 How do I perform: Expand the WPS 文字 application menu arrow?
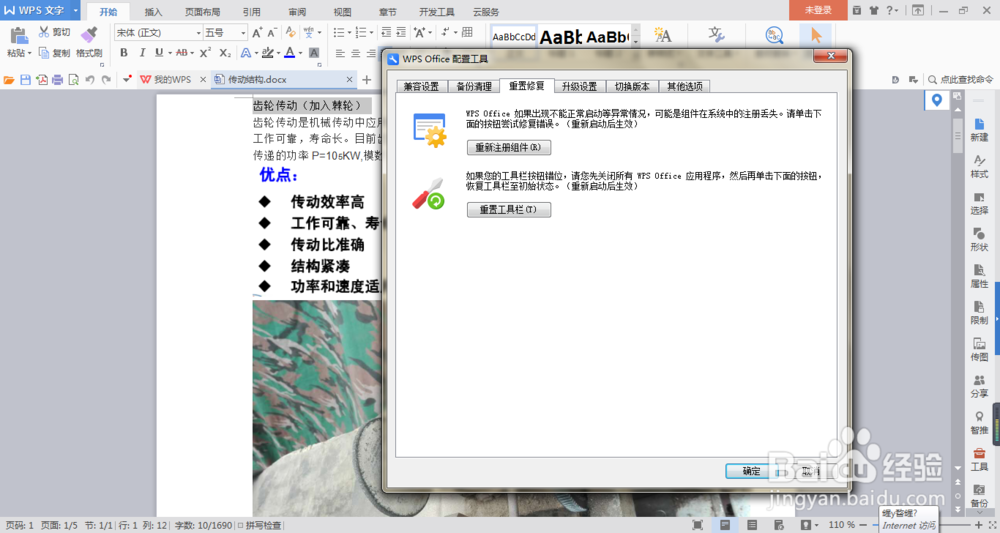click(x=75, y=10)
